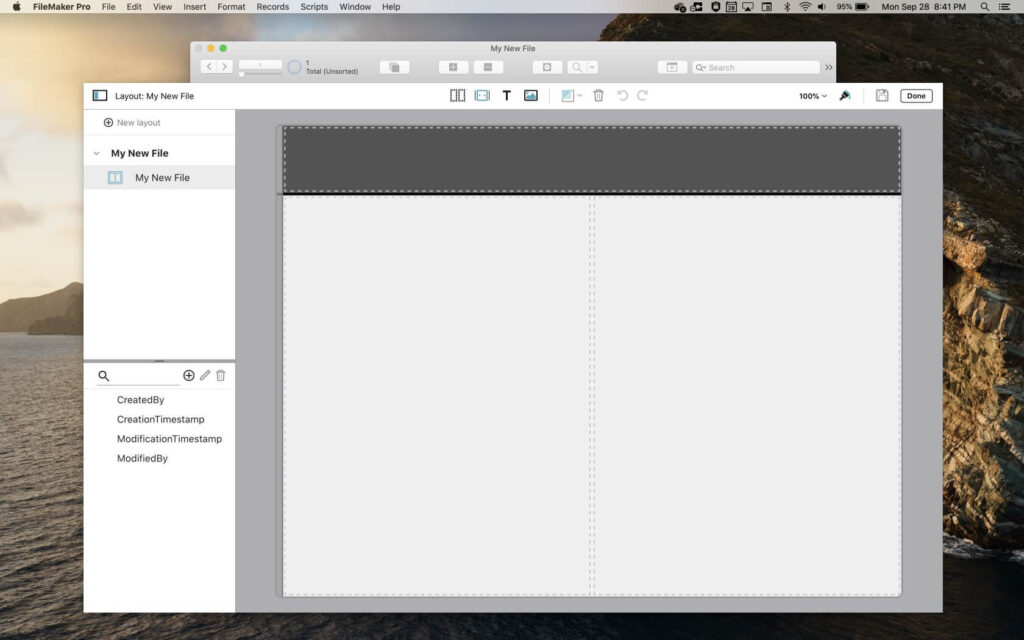
Task: Click the Done button
Action: click(x=916, y=95)
